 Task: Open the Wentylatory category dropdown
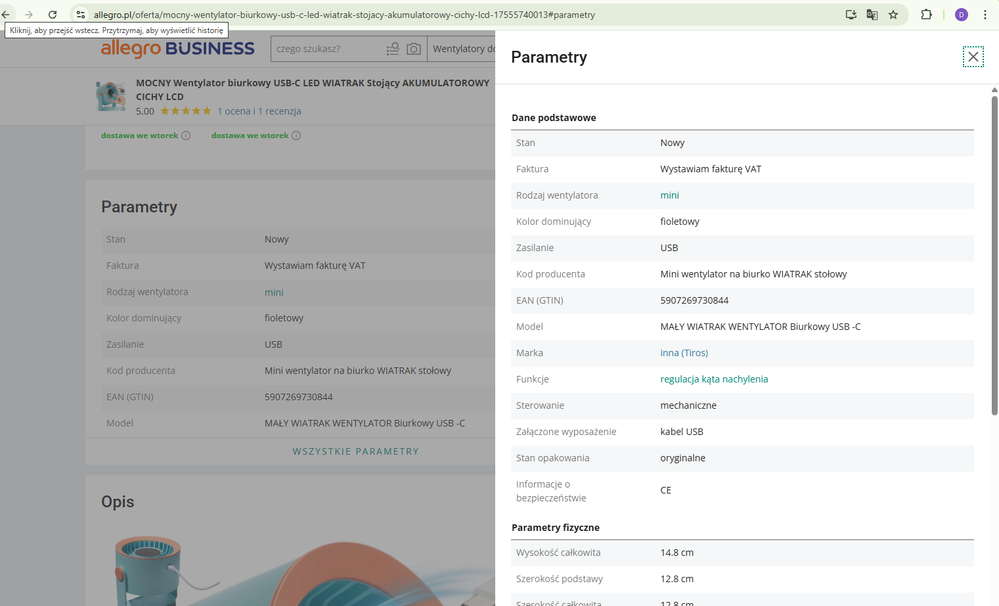(x=463, y=49)
